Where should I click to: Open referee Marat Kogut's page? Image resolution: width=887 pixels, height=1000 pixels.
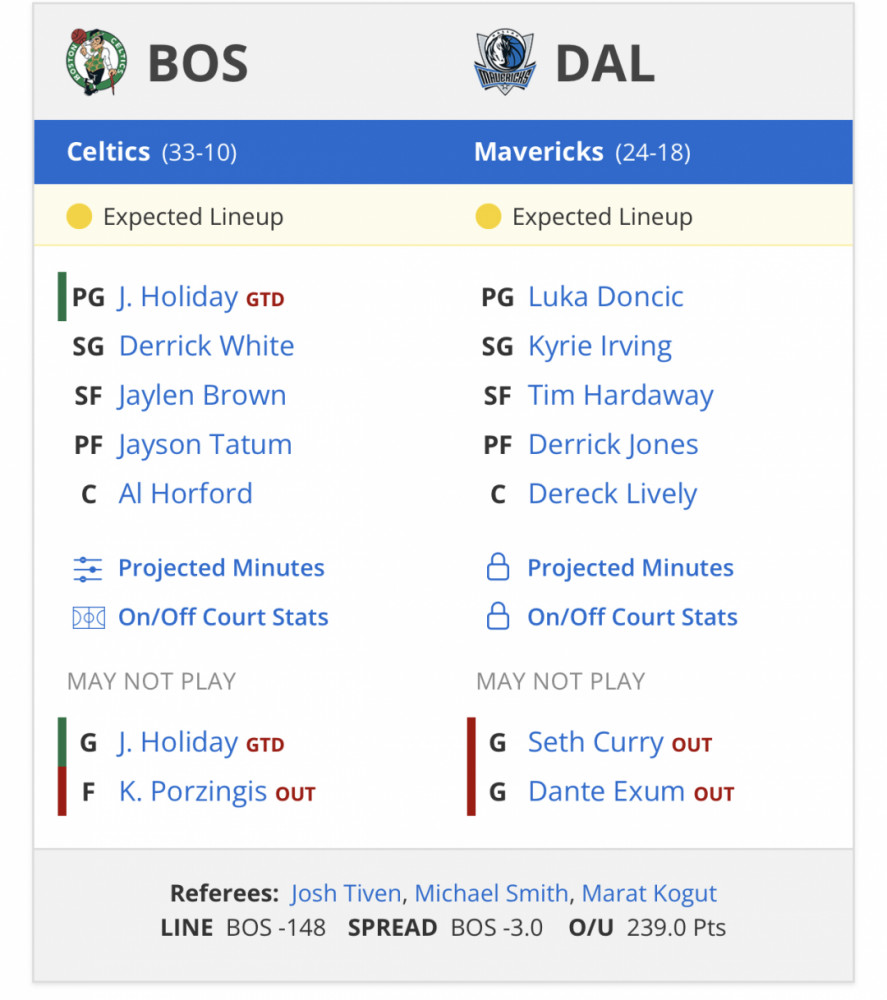point(649,893)
